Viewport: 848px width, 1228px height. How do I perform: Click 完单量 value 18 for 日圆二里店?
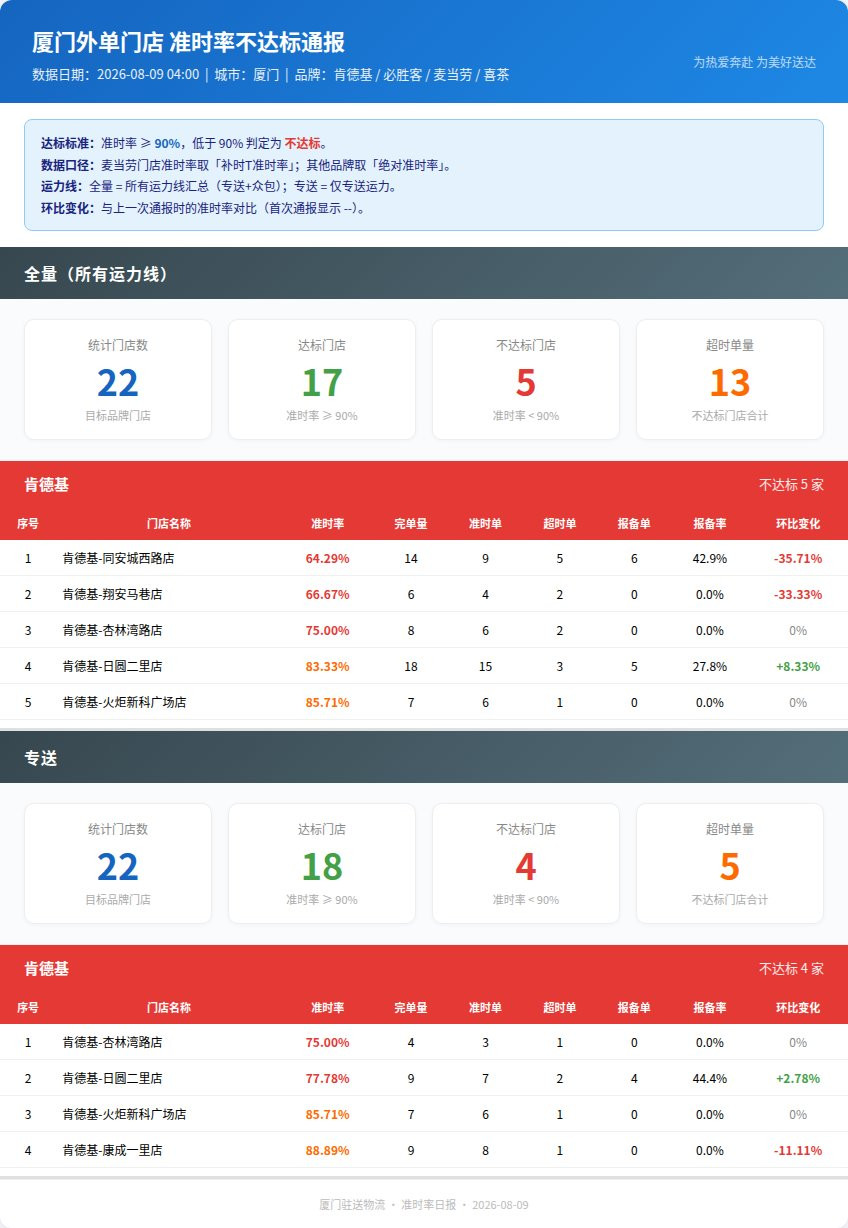point(411,666)
